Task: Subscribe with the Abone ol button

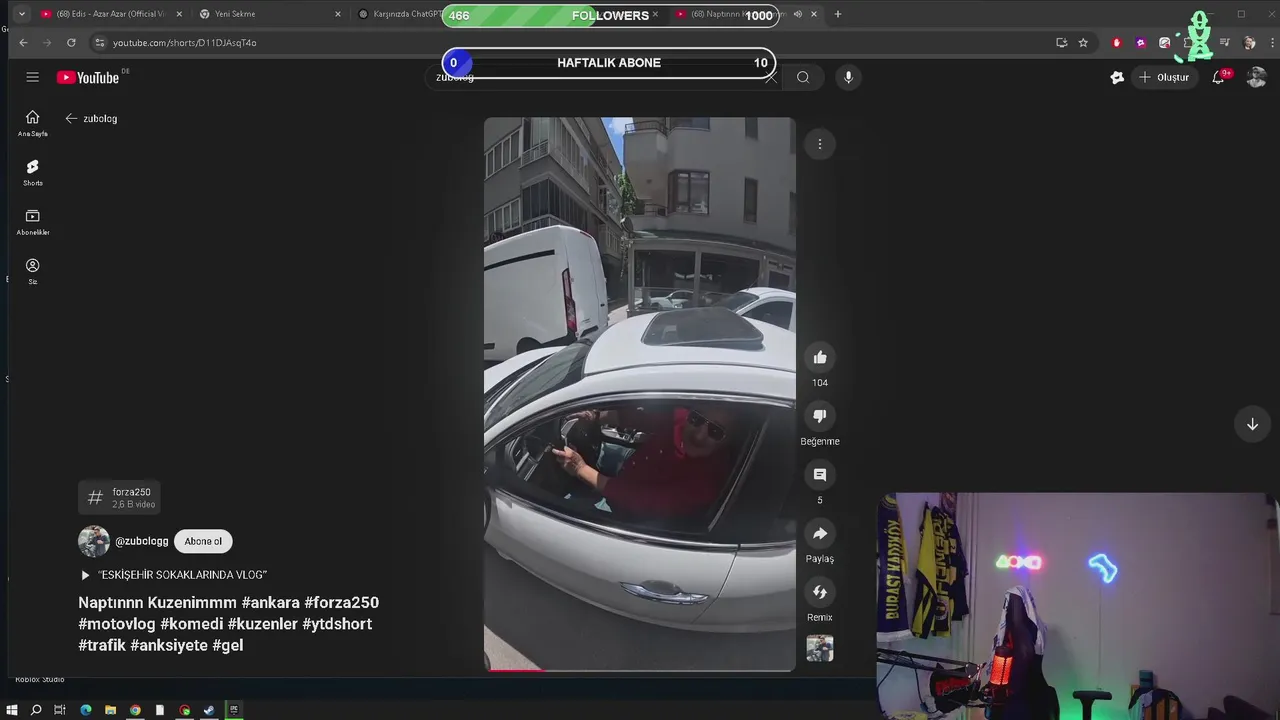Action: (x=203, y=541)
